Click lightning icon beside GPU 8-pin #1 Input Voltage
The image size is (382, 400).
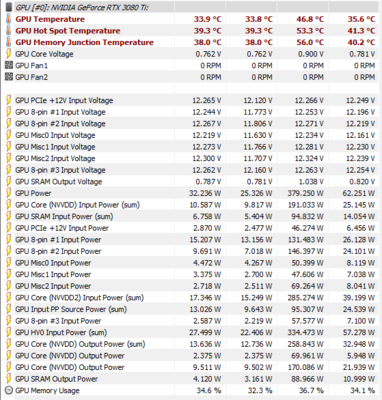(9, 112)
